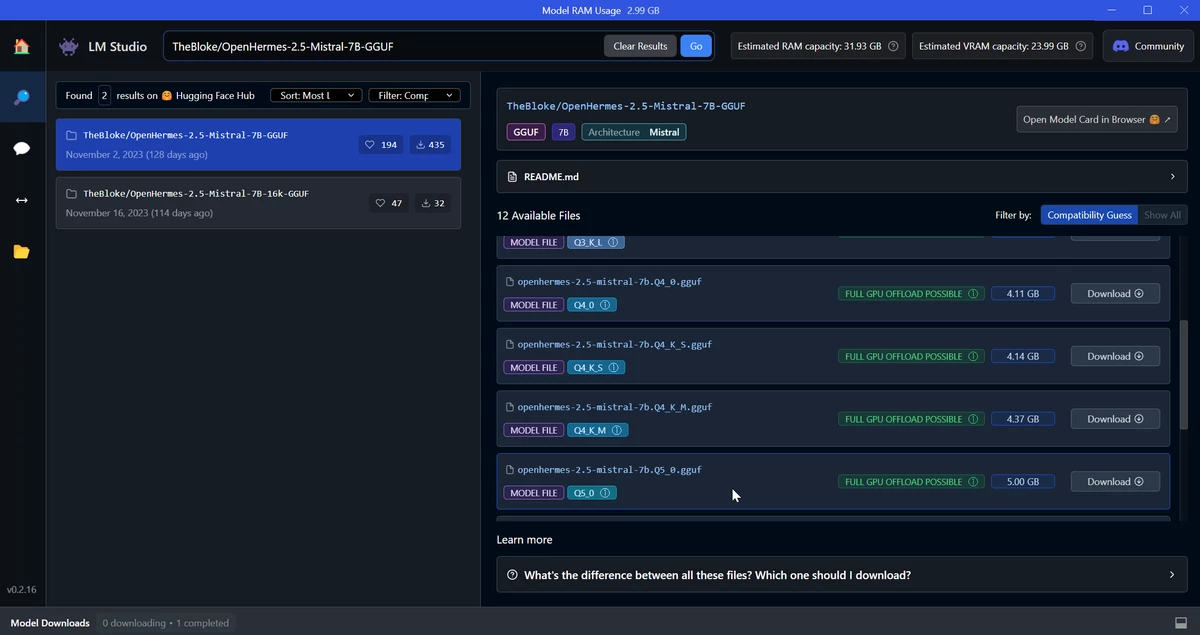This screenshot has height=635, width=1200.
Task: Click info icon next to Q4_0 tag
Action: click(x=606, y=305)
